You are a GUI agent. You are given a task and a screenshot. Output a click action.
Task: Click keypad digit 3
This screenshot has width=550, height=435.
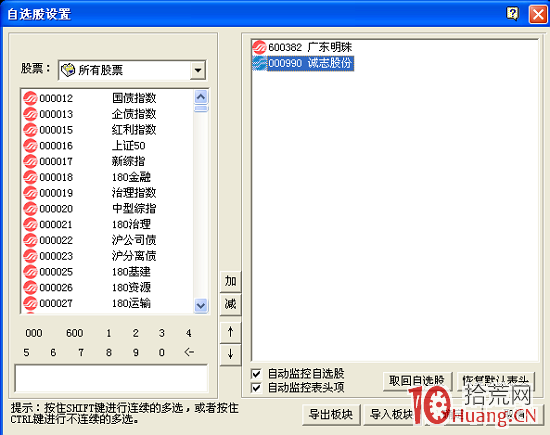click(162, 333)
